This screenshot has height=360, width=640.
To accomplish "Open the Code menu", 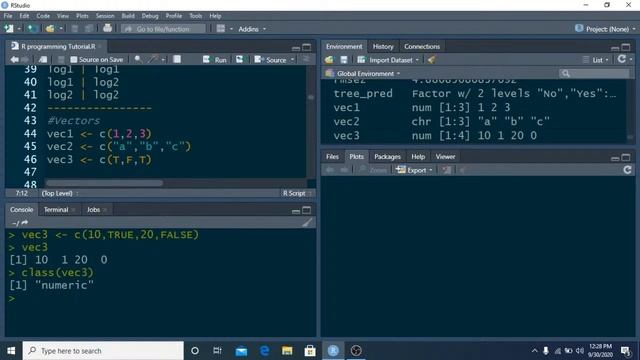I will [x=43, y=16].
